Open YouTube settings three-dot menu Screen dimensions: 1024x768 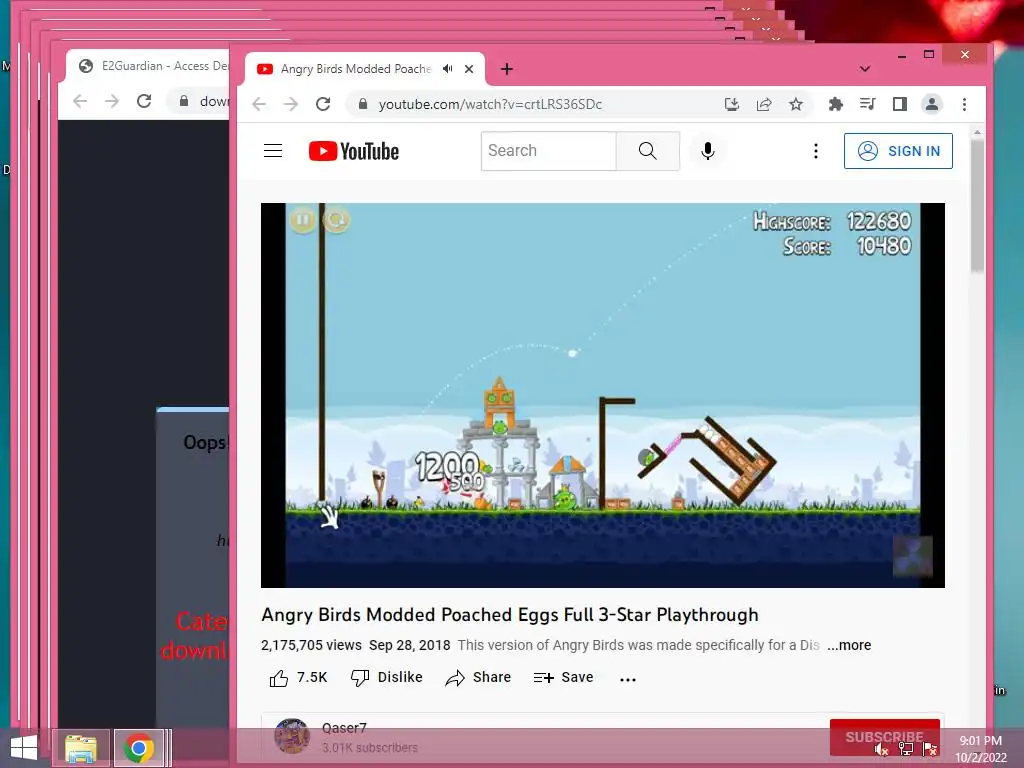point(816,151)
